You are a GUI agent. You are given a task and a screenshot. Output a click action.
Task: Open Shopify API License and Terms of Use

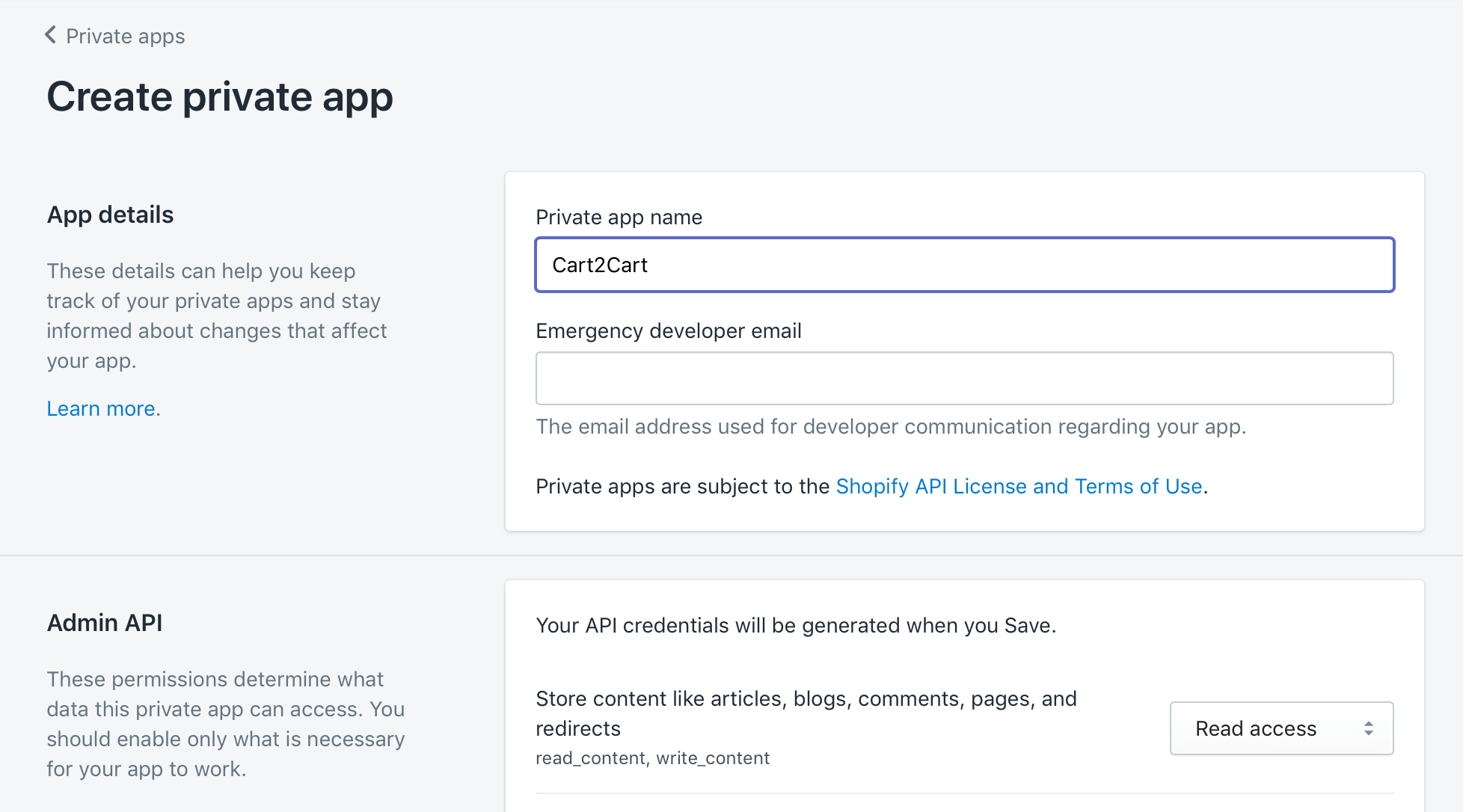(x=1019, y=486)
